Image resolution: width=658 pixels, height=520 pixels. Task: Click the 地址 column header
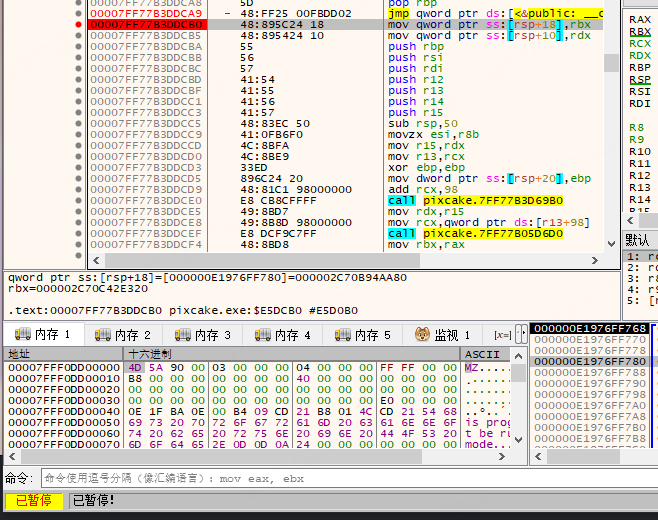(x=63, y=354)
